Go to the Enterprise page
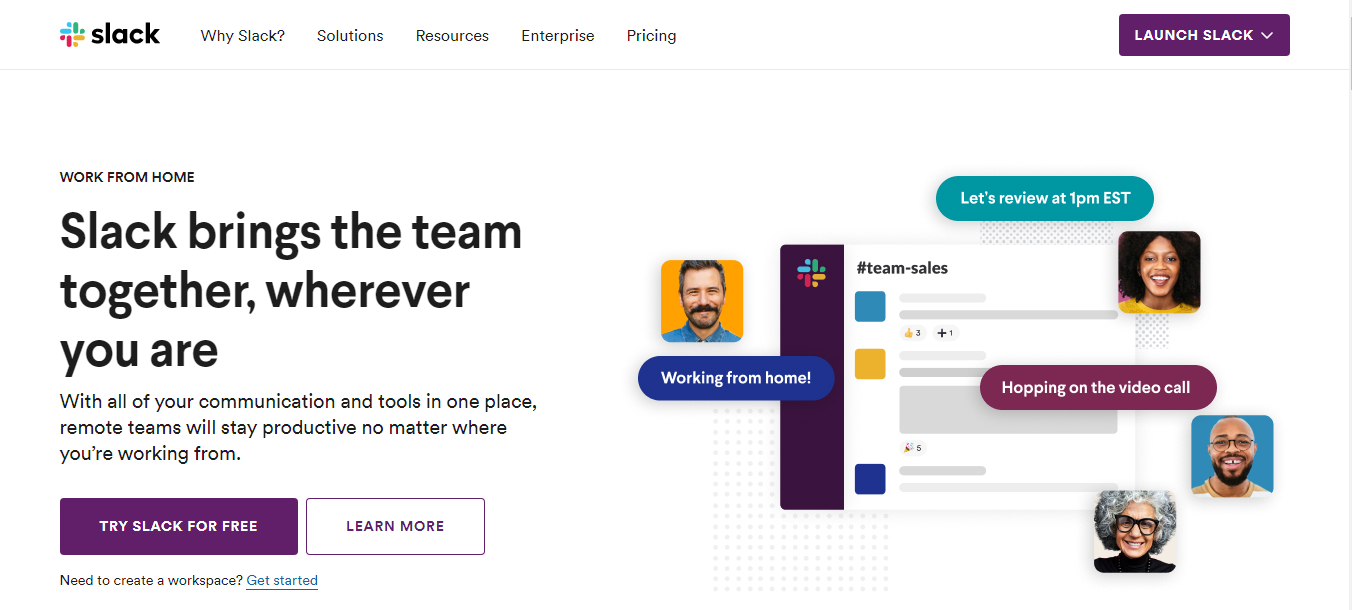This screenshot has height=610, width=1352. click(558, 36)
